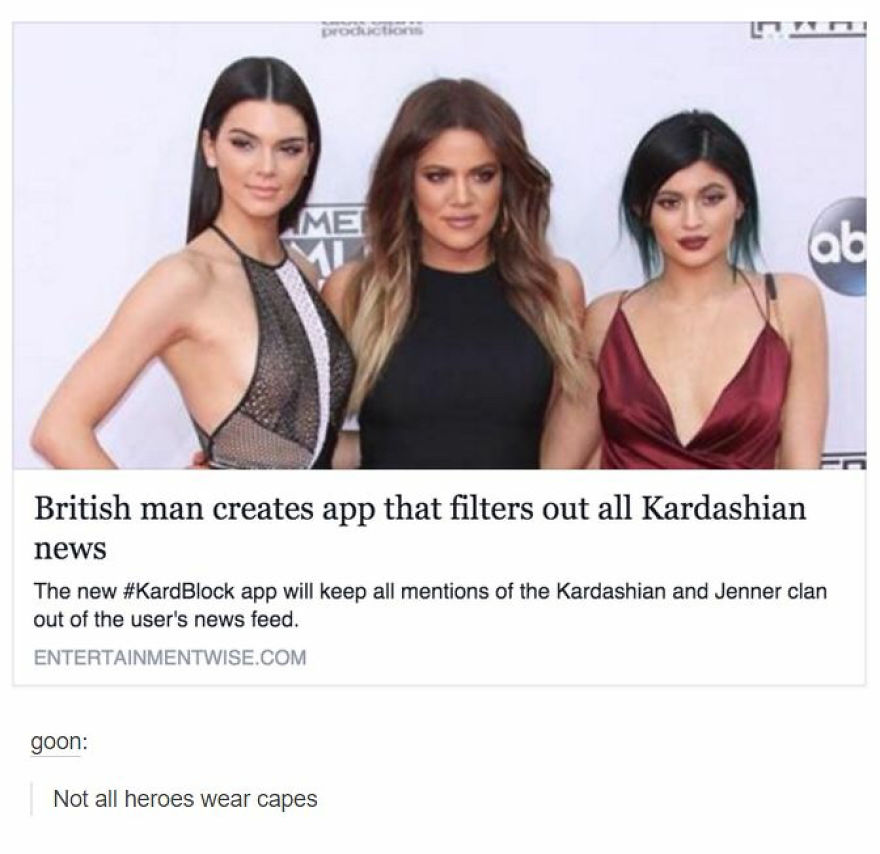Image resolution: width=880 pixels, height=854 pixels.
Task: Open the goon username profile link
Action: (x=59, y=742)
